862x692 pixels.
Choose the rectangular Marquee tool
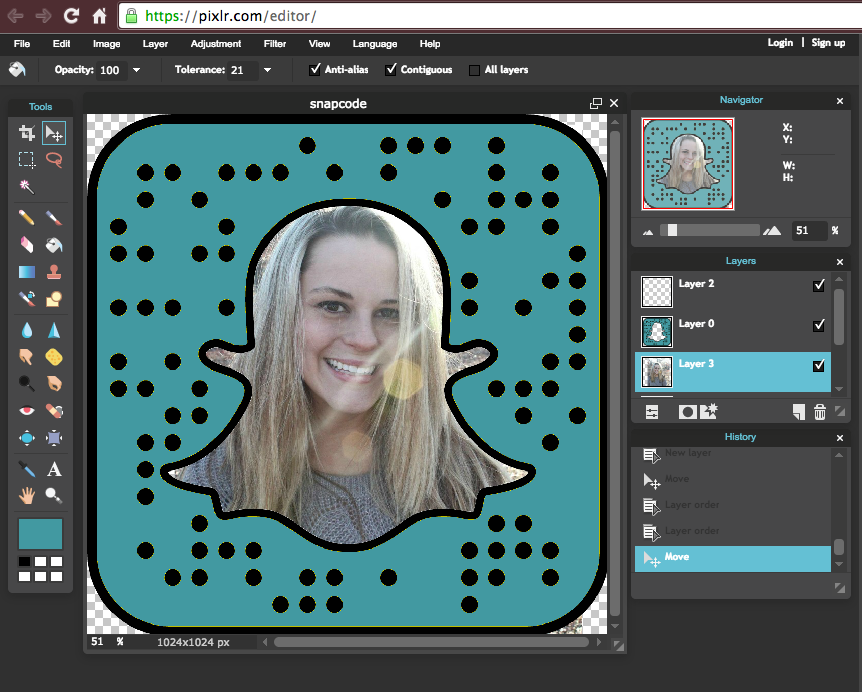point(26,160)
